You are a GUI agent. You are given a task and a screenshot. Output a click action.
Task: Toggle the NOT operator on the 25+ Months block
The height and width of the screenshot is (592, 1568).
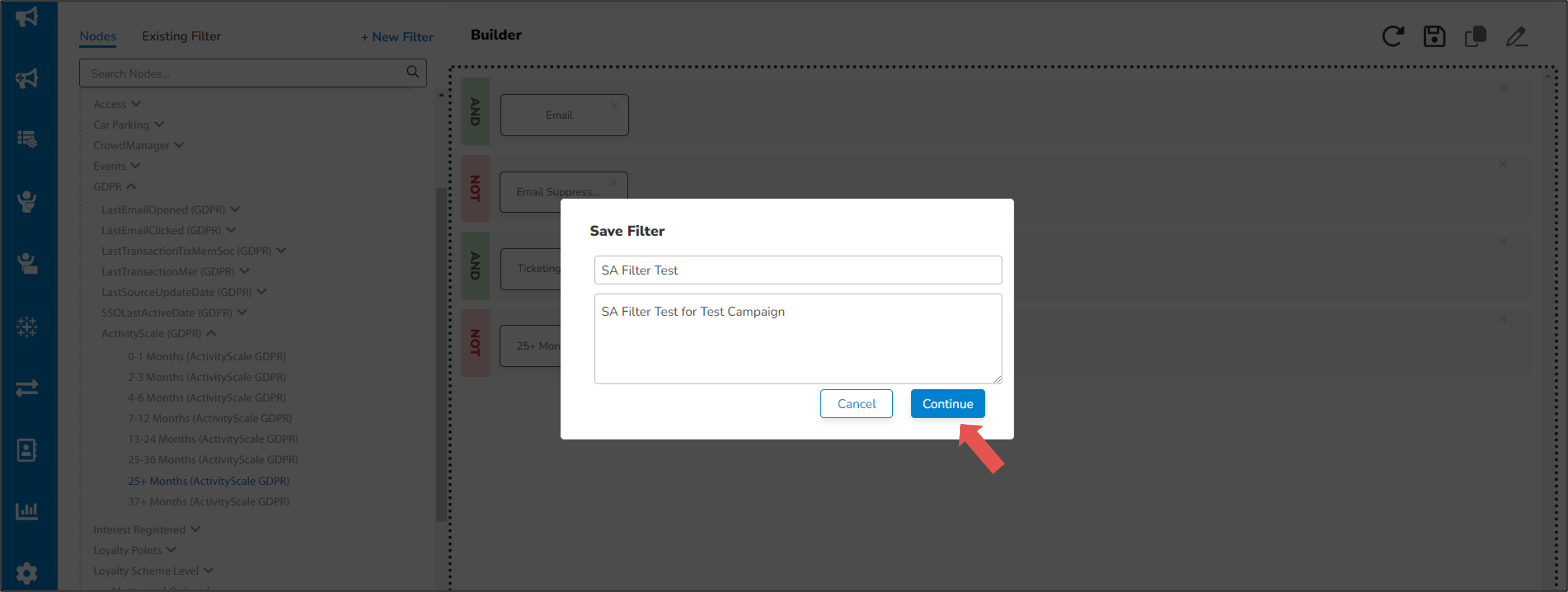tap(476, 342)
